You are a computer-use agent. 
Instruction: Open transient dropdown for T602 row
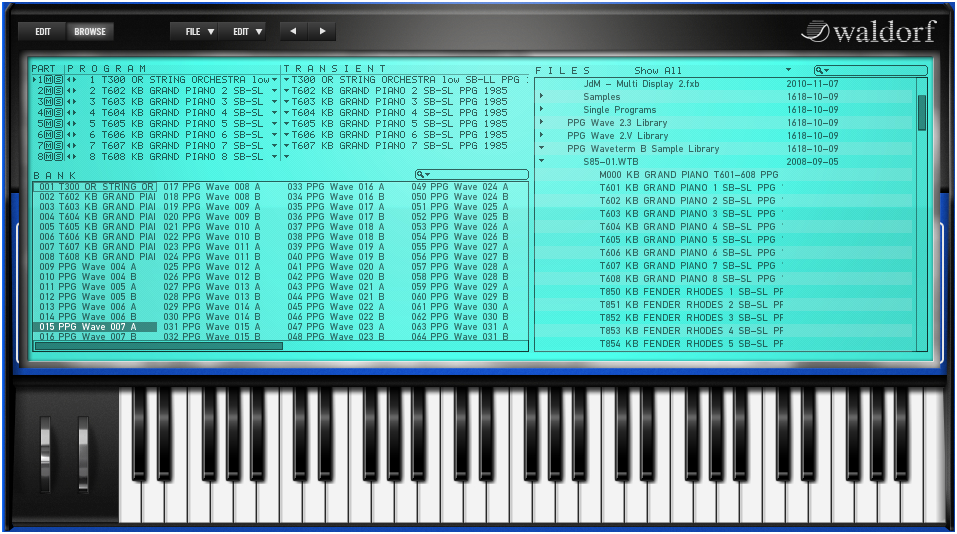tap(286, 91)
